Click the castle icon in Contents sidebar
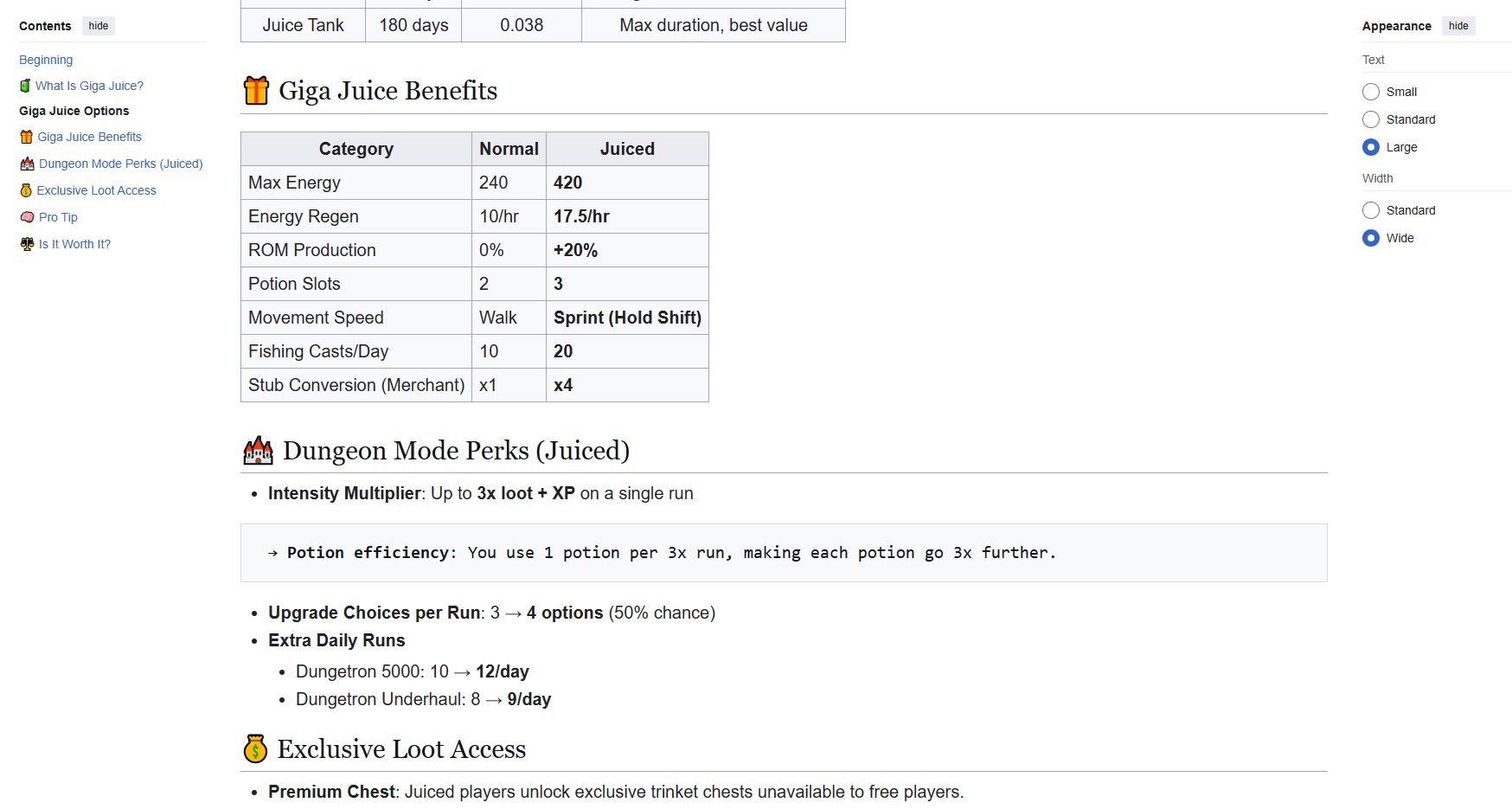This screenshot has height=809, width=1512. click(27, 164)
